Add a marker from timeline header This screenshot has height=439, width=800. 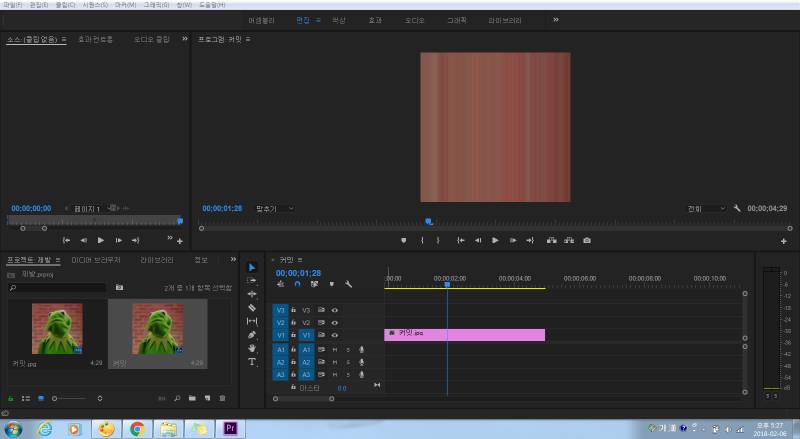(332, 284)
